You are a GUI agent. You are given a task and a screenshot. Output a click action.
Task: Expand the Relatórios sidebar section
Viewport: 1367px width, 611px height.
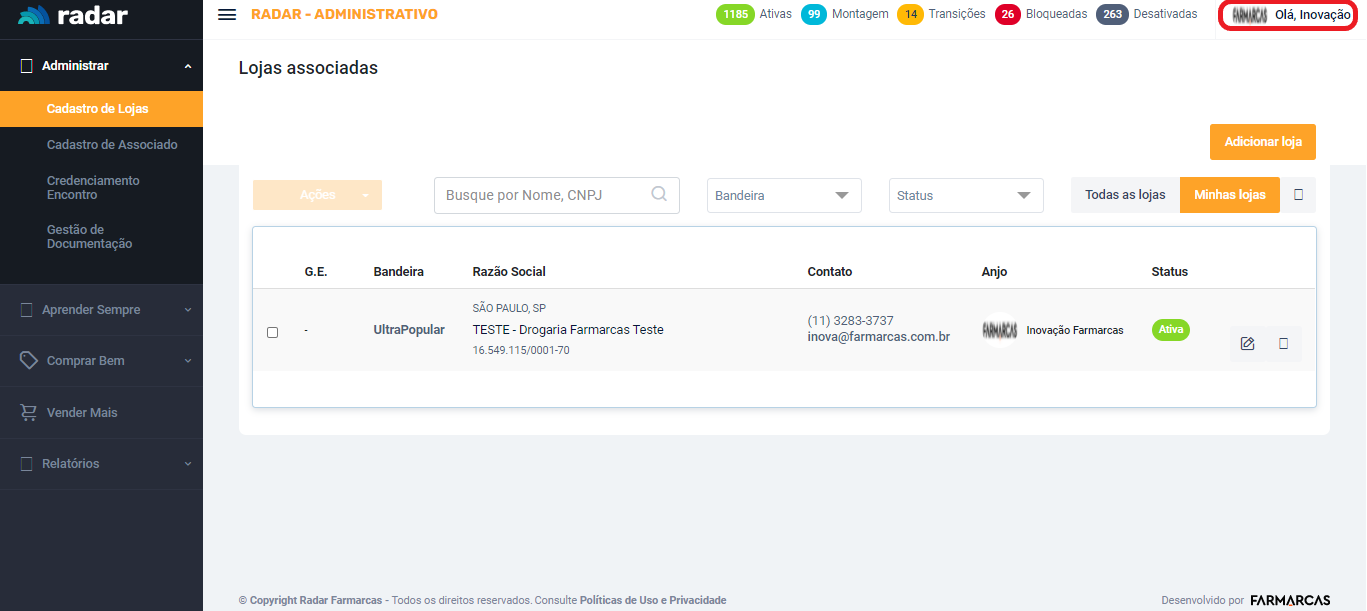100,464
